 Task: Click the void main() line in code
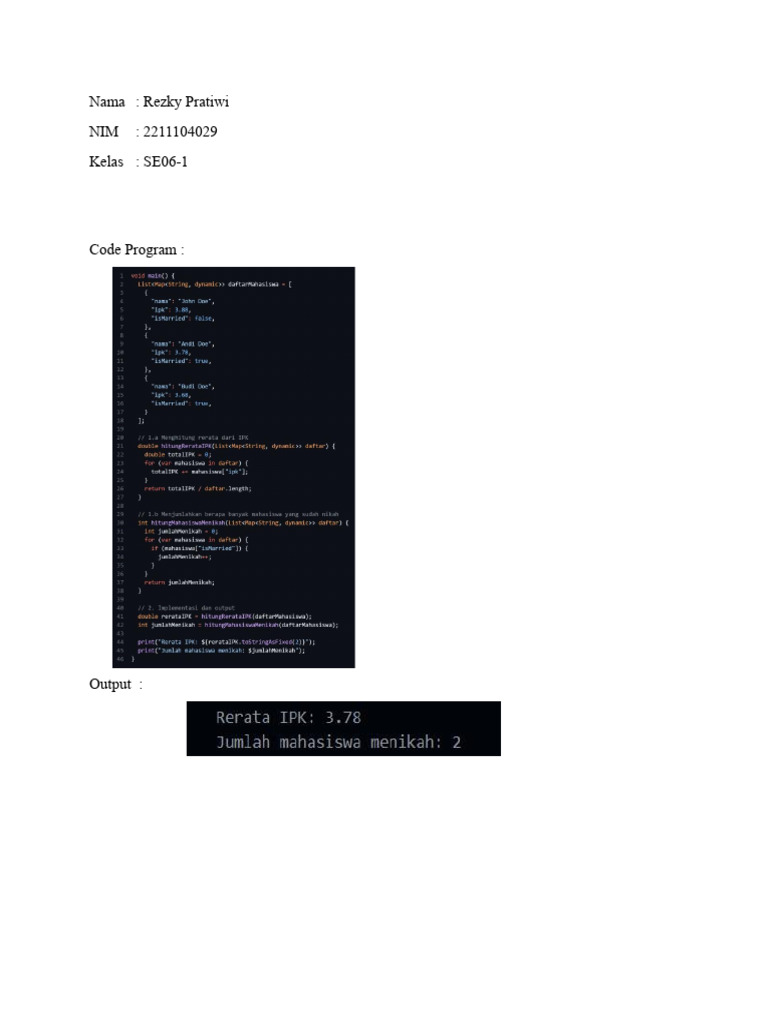153,276
